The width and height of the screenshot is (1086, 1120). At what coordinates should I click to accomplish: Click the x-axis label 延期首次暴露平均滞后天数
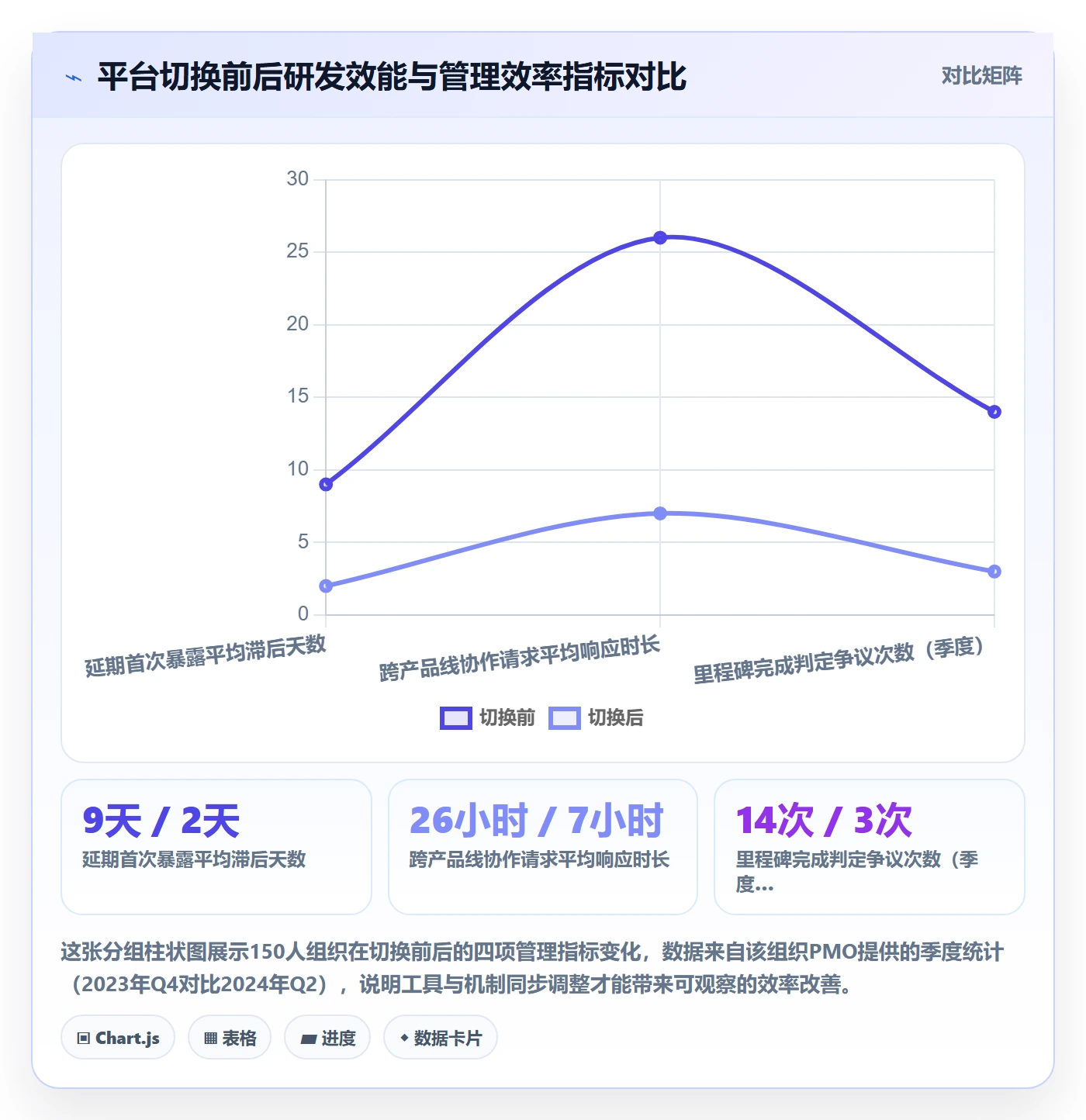coord(206,655)
